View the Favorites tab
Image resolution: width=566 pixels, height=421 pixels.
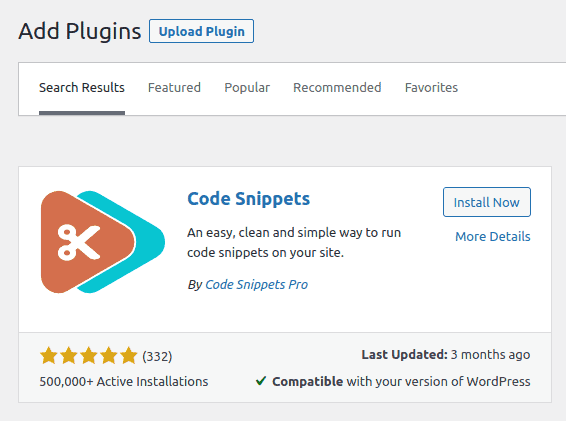tap(431, 88)
